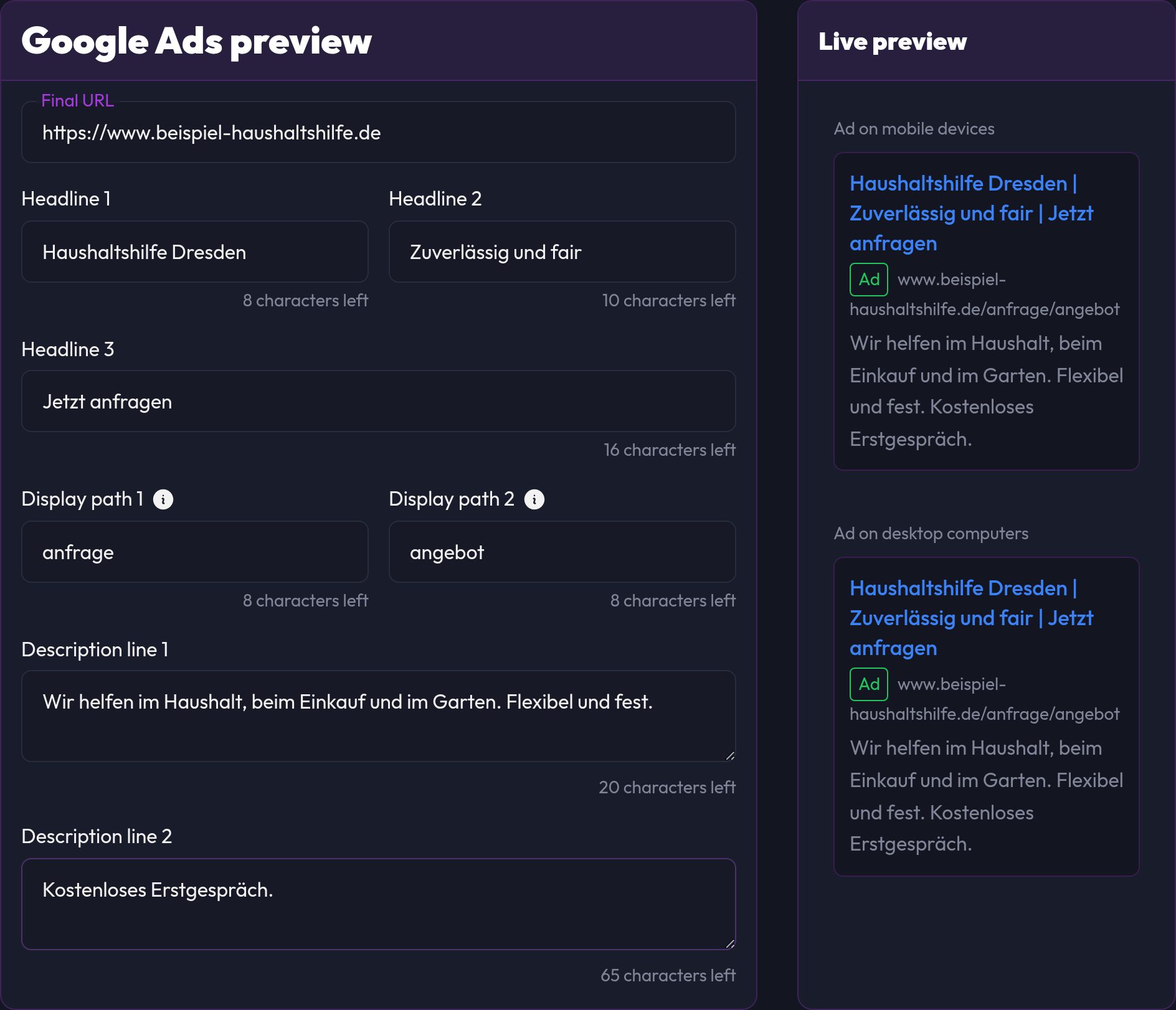Click the 'Google Ads preview' heading
The width and height of the screenshot is (1176, 1010).
coord(196,41)
